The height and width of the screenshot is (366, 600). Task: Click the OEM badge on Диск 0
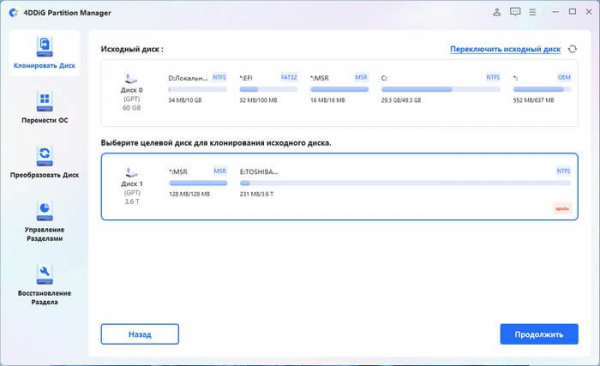coord(564,77)
